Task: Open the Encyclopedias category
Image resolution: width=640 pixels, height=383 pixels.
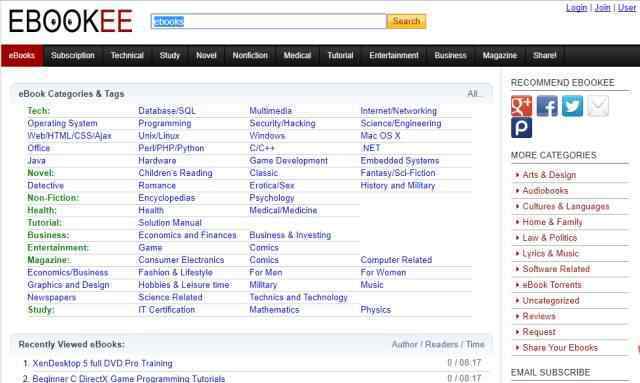Action: coord(167,198)
